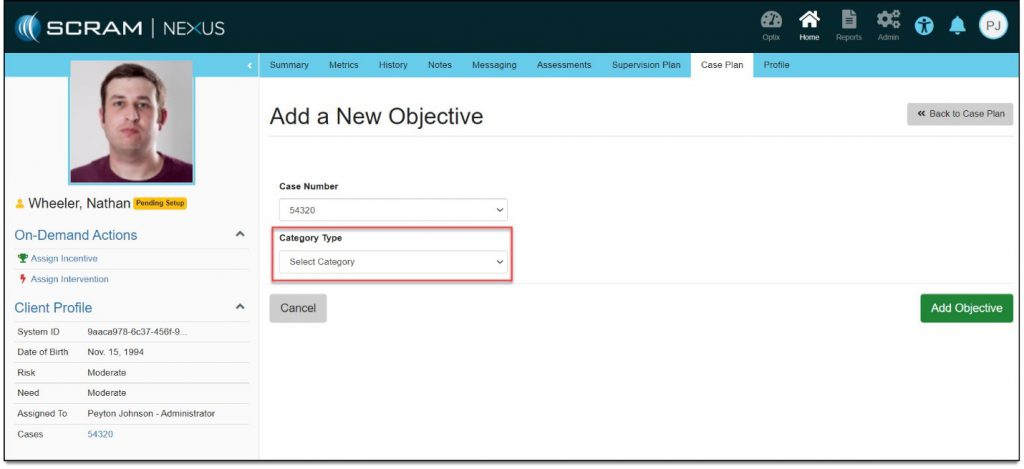Open the Optix dashboard icon
Screen dimensions: 1024x469
(771, 25)
